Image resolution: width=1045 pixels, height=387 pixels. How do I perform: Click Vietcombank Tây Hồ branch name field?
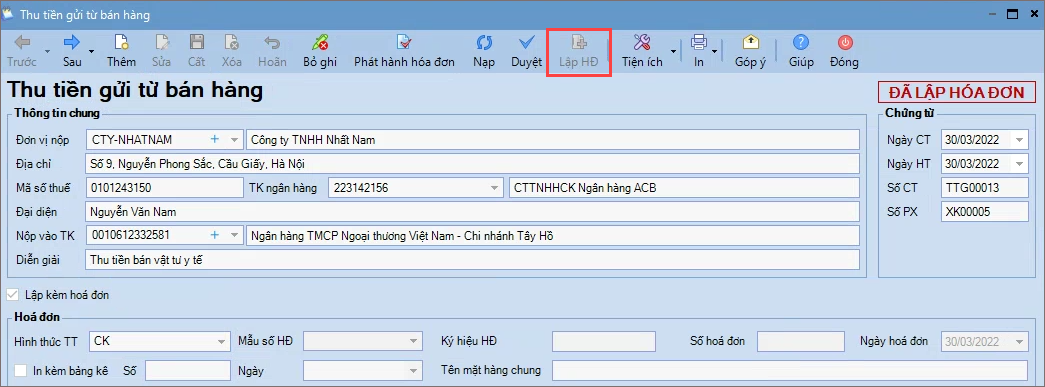click(x=552, y=235)
